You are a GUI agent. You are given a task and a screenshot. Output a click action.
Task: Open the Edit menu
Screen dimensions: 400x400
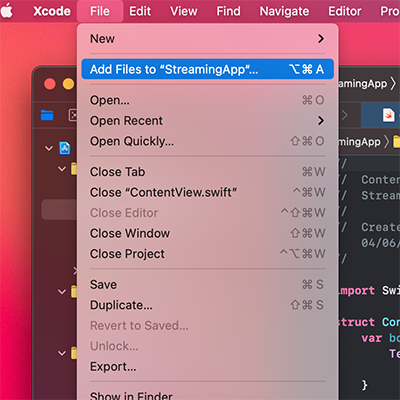140,11
